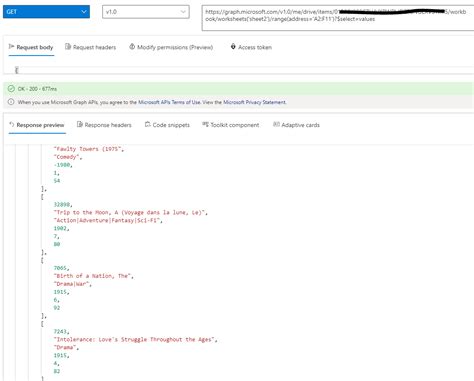The image size is (474, 381).
Task: Click the 1902 year value
Action: (61, 228)
